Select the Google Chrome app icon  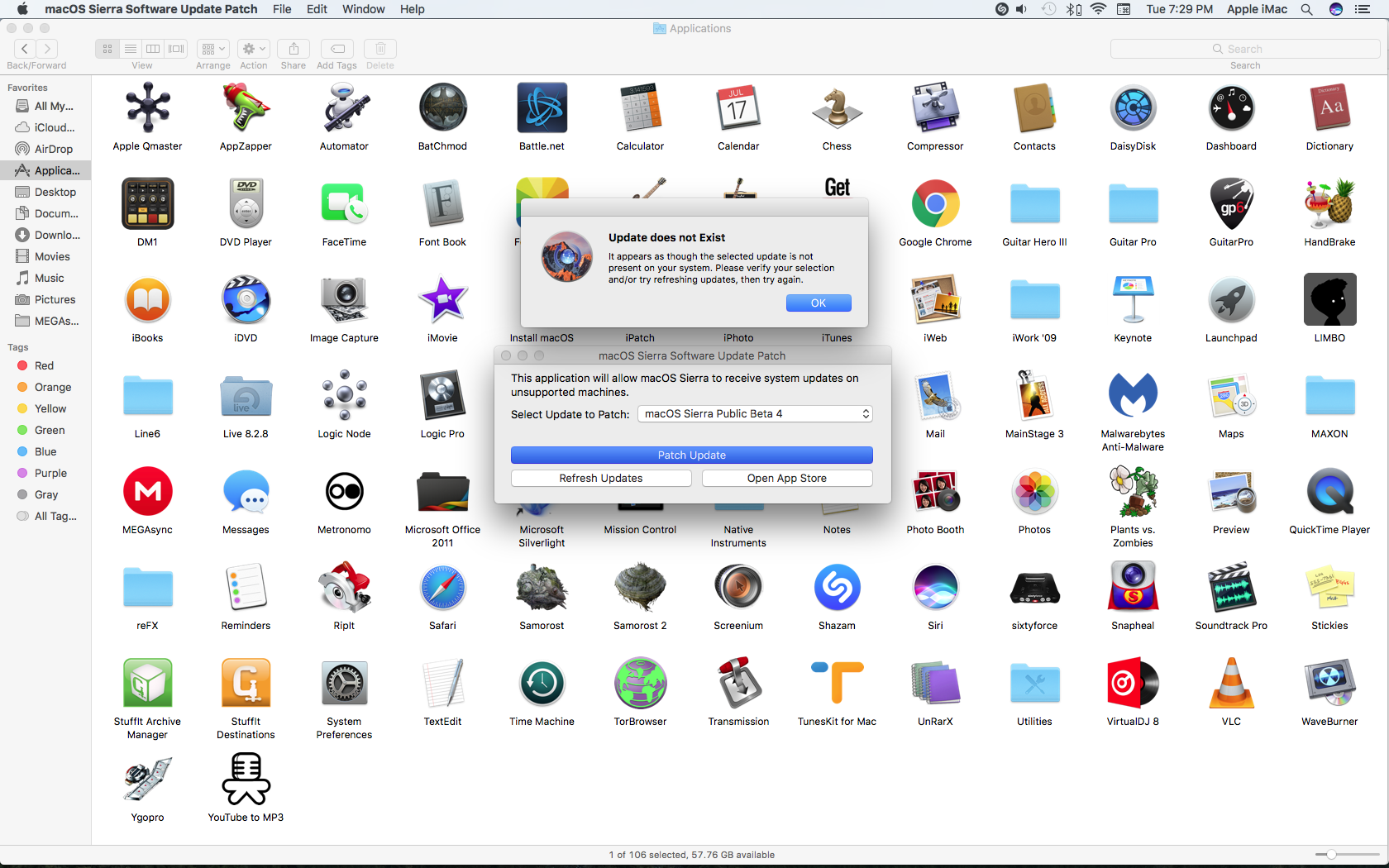point(935,203)
